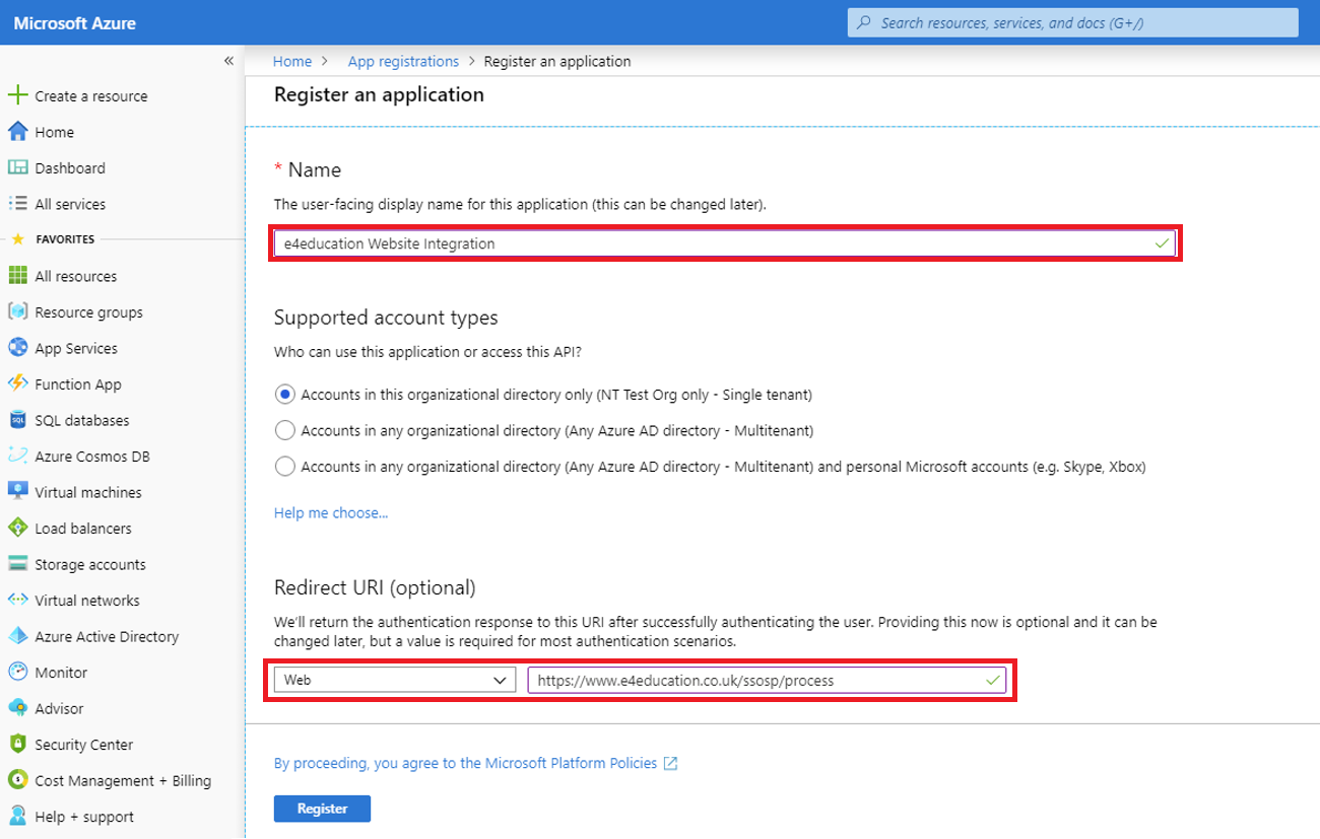
Task: Go to App registrations in breadcrumb
Action: 403,61
